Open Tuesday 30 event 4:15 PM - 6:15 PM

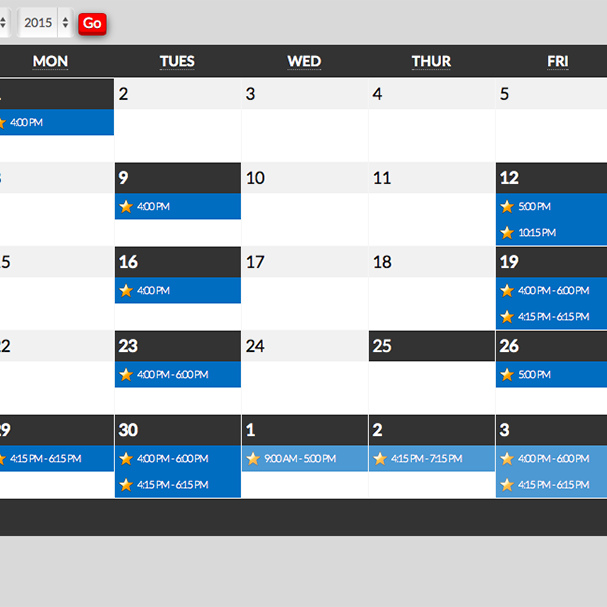(173, 485)
